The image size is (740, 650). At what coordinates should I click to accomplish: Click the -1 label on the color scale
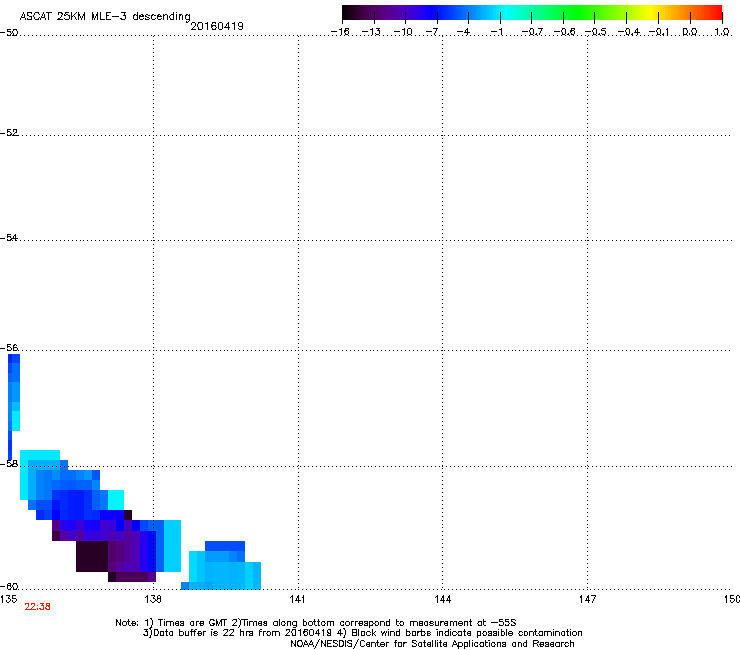(x=496, y=32)
